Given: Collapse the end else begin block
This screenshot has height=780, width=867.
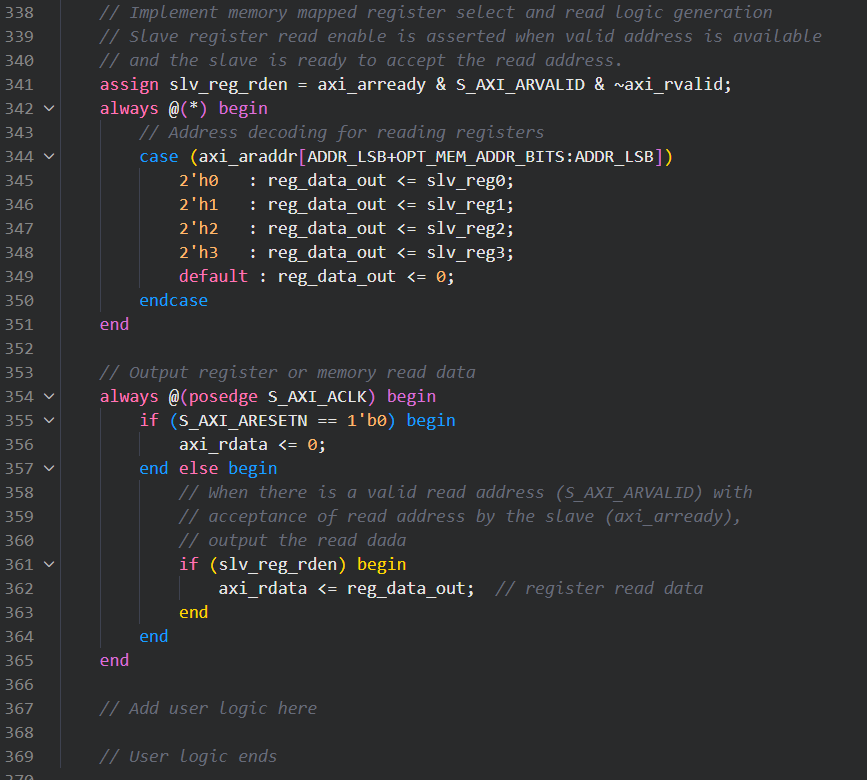Looking at the screenshot, I should point(49,468).
